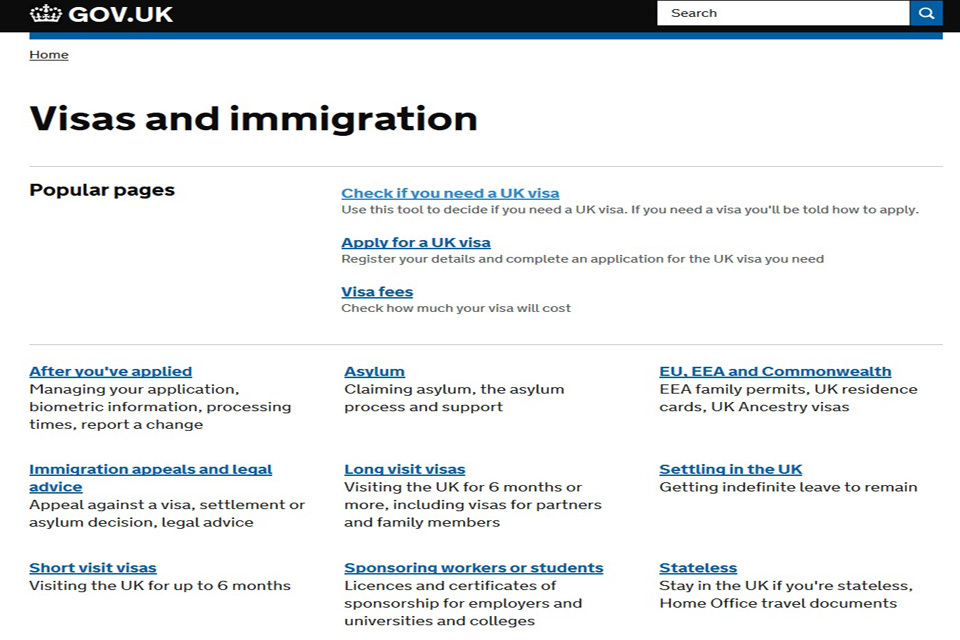Open the 'Settling in the UK' link
This screenshot has width=960, height=640.
tap(730, 469)
